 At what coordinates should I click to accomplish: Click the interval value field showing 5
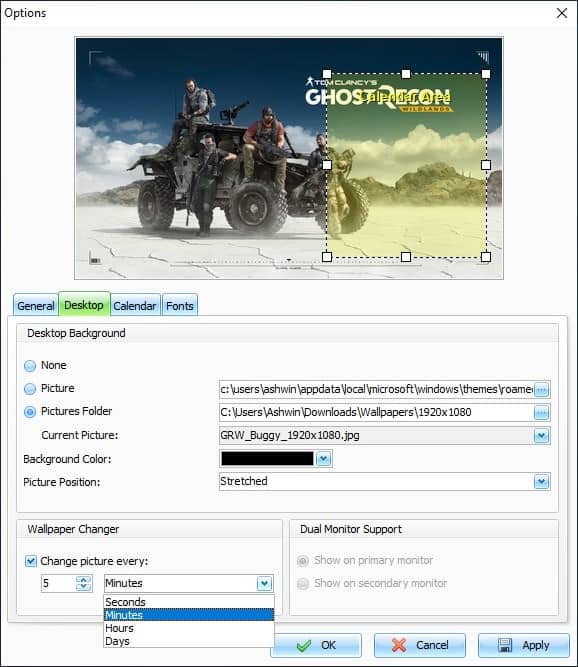(x=59, y=583)
